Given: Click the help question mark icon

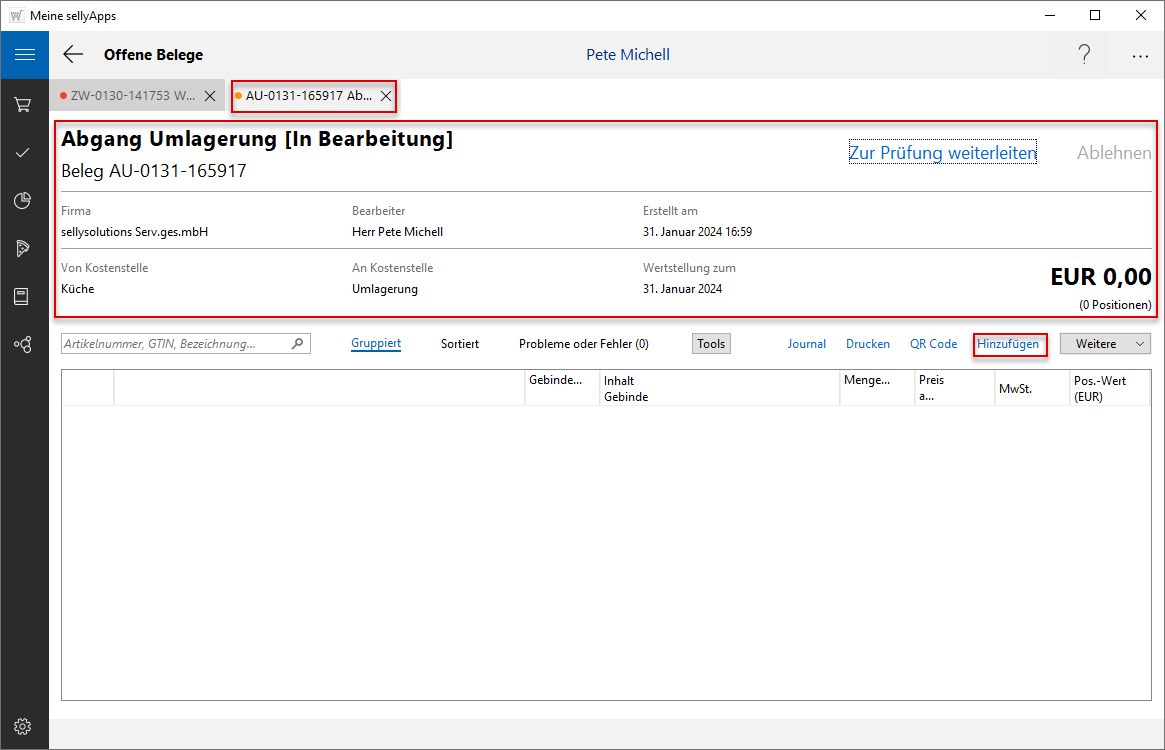Looking at the screenshot, I should coord(1084,55).
